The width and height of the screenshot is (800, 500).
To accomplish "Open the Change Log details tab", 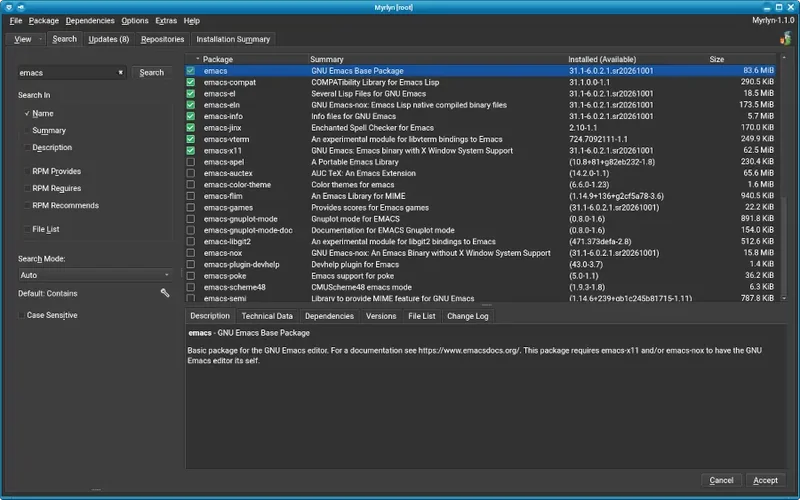I will point(468,316).
